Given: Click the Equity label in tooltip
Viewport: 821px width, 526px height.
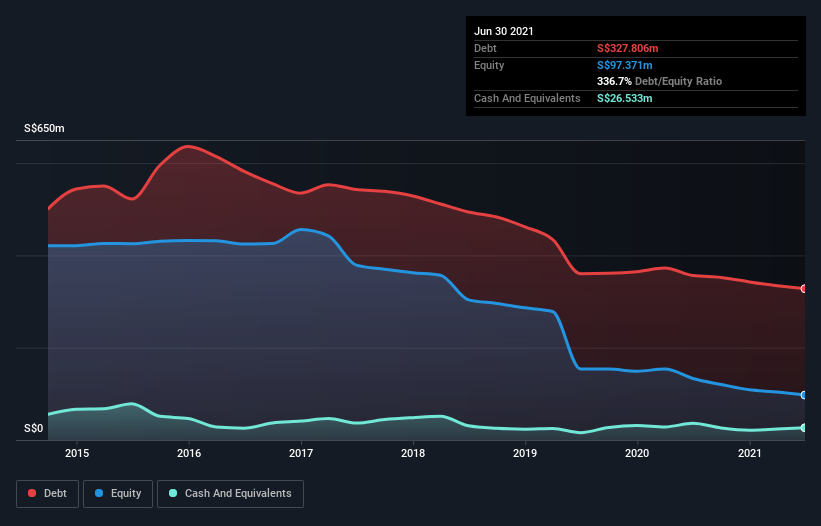Looking at the screenshot, I should click(x=489, y=65).
